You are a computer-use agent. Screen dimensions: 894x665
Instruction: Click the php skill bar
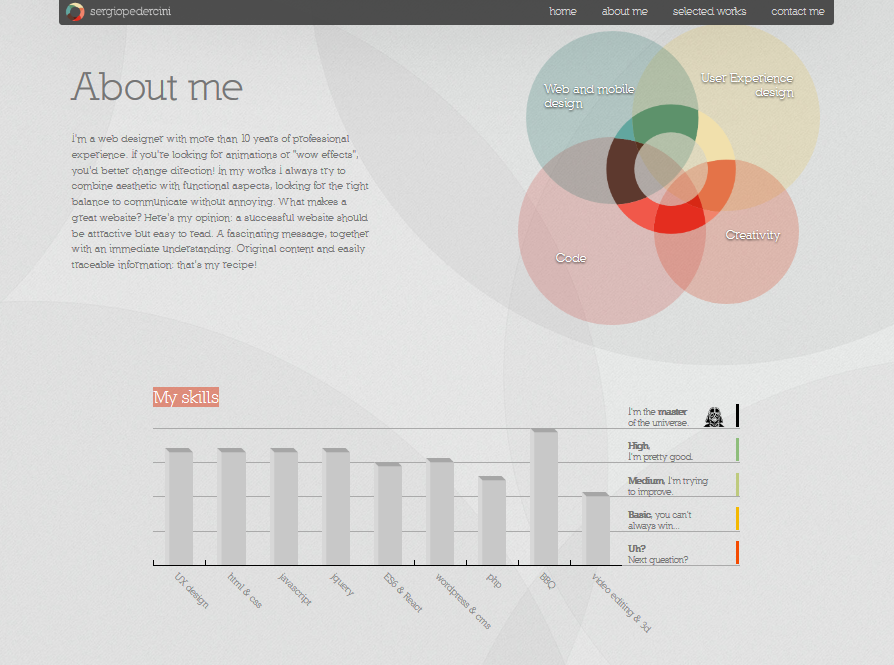[x=492, y=521]
